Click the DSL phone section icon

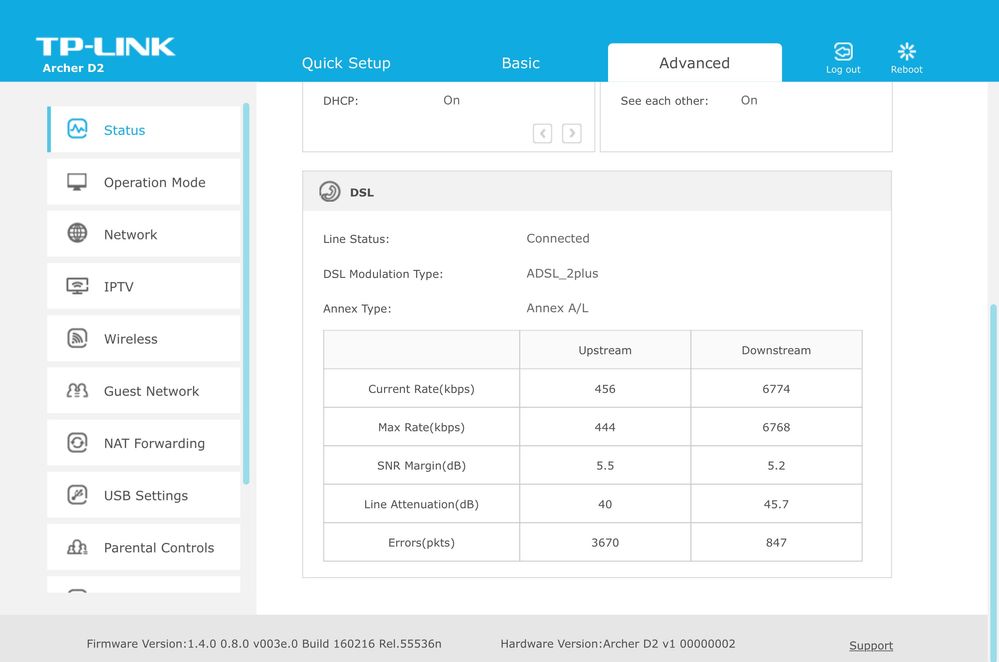(x=329, y=191)
